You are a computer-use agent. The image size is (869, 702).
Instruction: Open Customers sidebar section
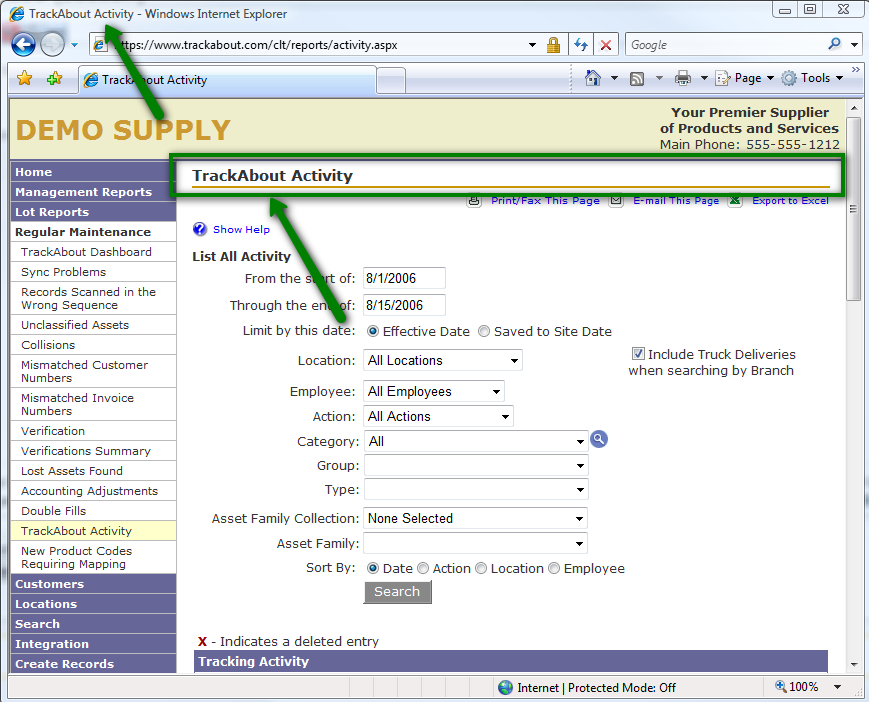click(93, 584)
